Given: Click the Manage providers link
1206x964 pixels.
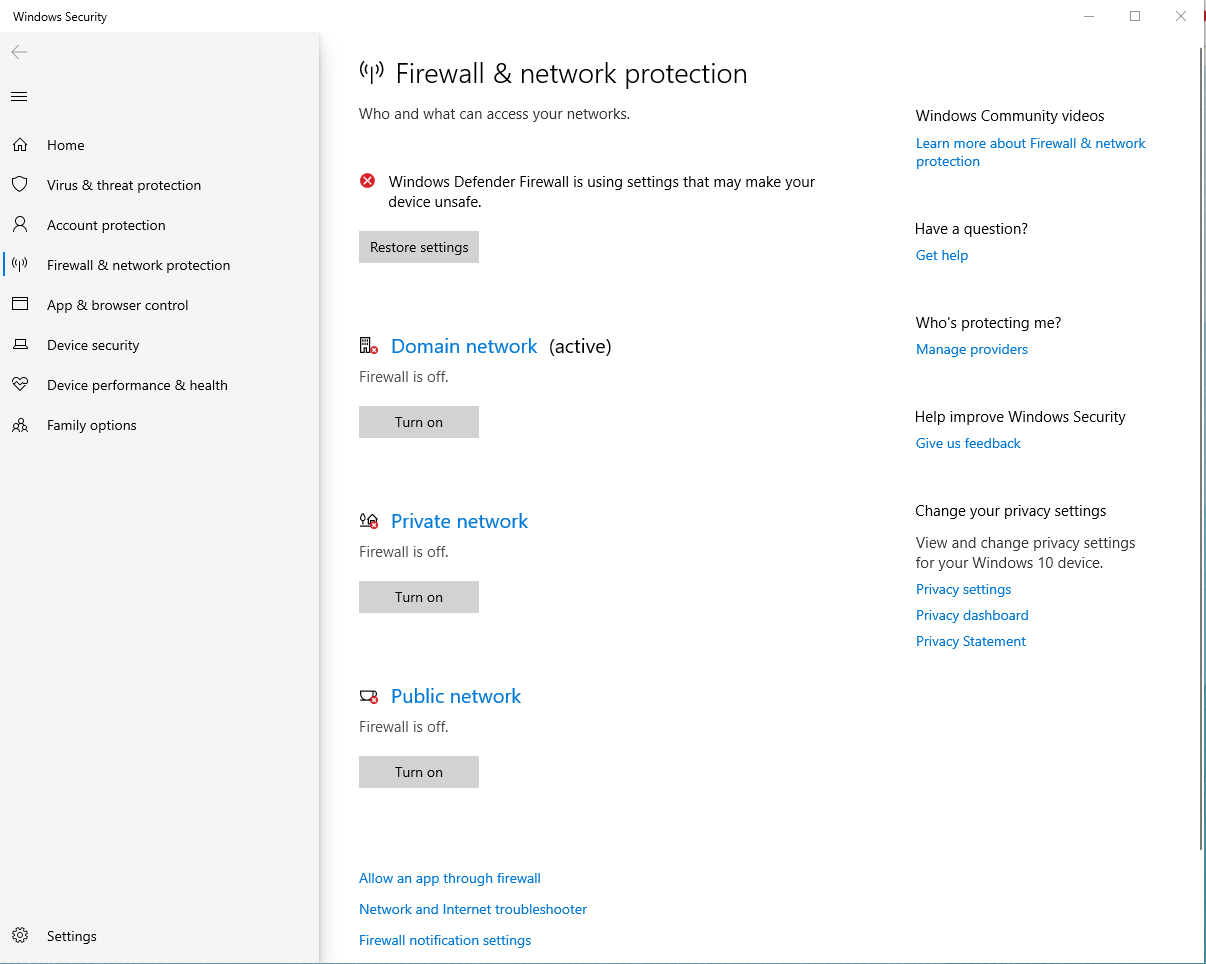Looking at the screenshot, I should [972, 349].
